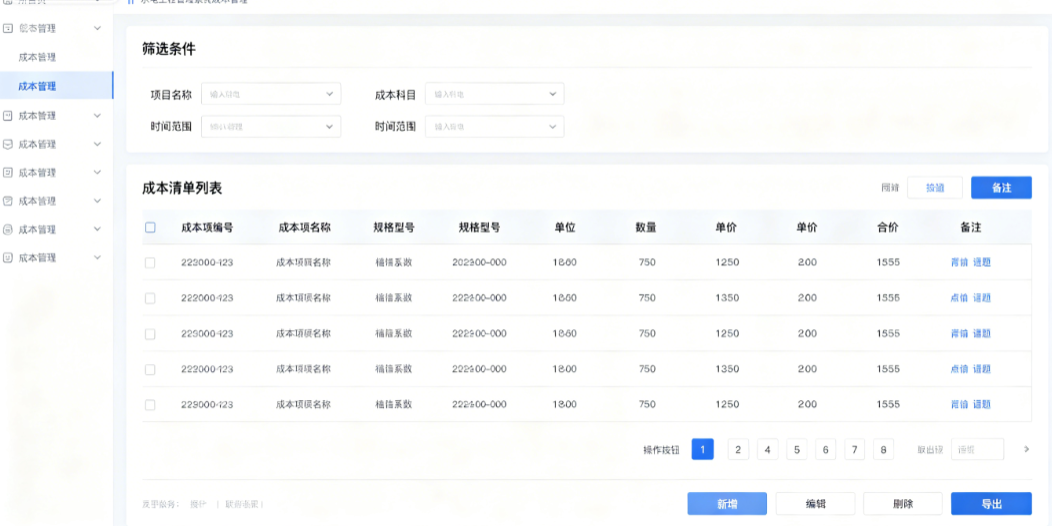Click the 编辑 button
The image size is (1052, 526).
pos(815,504)
